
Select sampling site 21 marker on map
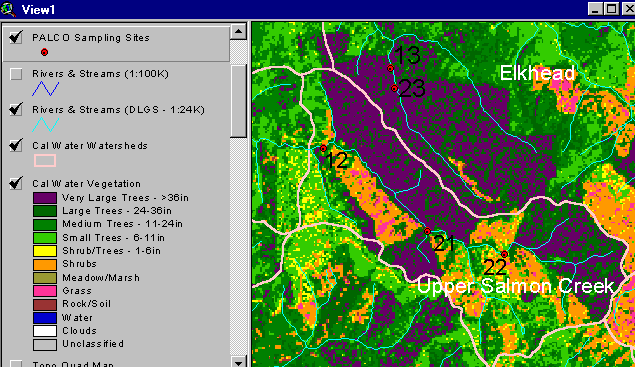pyautogui.click(x=427, y=231)
